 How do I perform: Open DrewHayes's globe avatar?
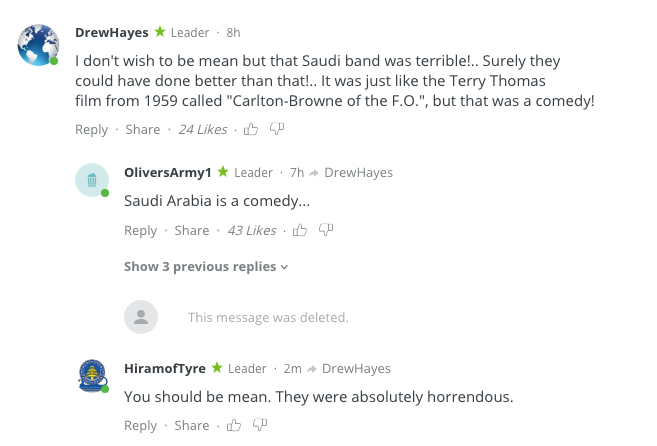point(39,44)
